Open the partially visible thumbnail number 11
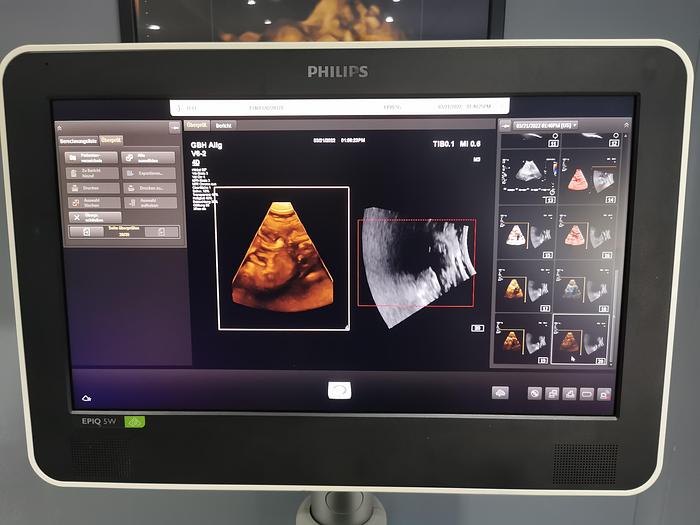The image size is (700, 525). pos(530,140)
